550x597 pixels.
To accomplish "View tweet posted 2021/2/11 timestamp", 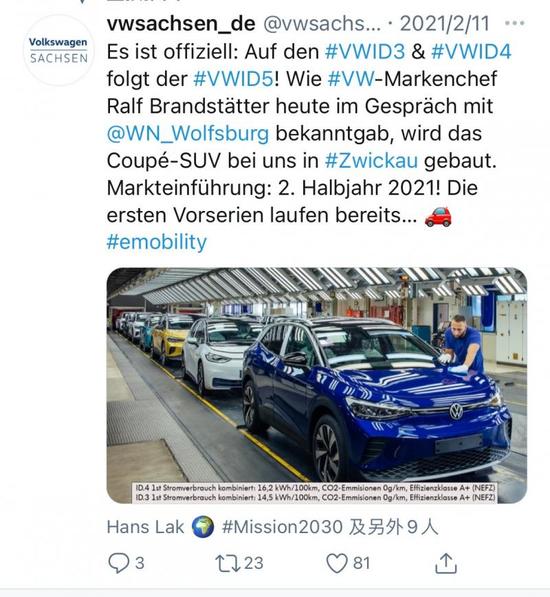I will (444, 24).
